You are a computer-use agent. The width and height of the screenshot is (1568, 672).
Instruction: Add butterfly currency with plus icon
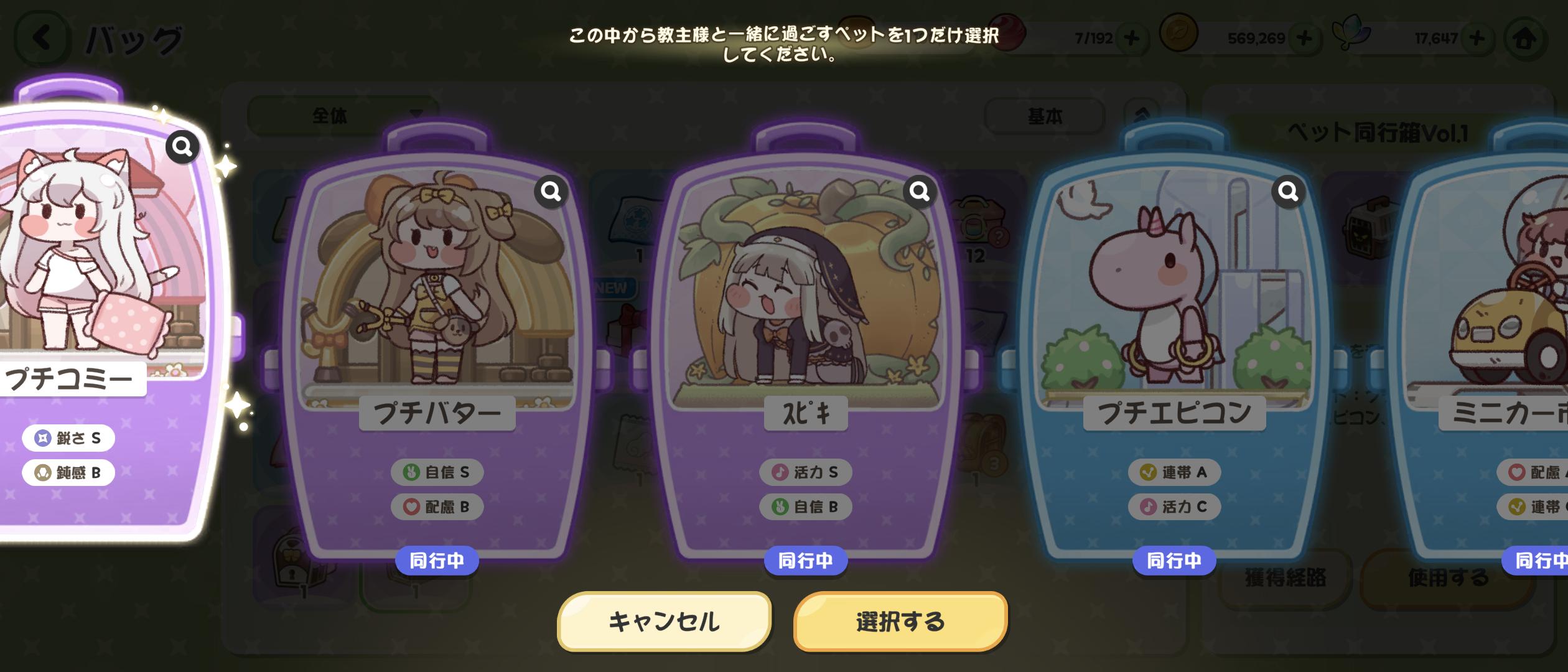[x=1477, y=39]
